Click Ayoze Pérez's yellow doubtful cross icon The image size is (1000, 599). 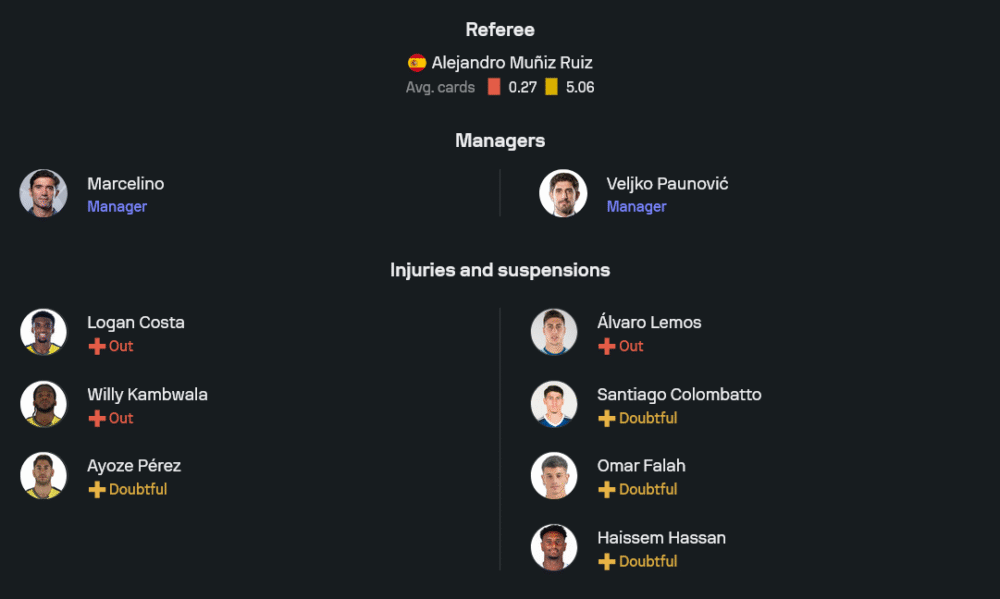coord(97,489)
